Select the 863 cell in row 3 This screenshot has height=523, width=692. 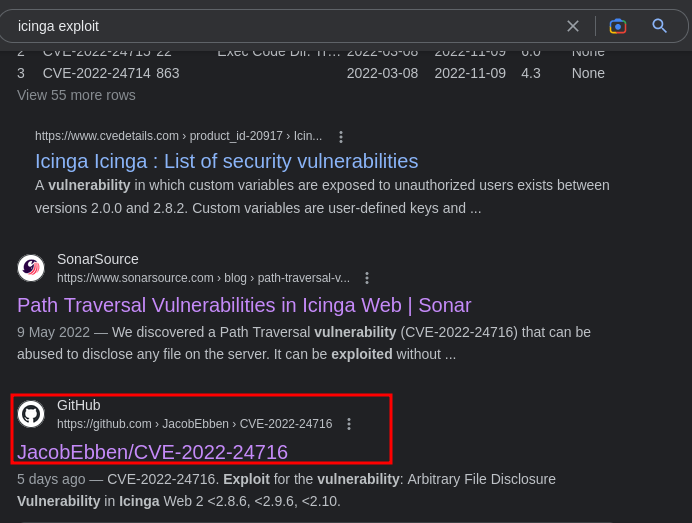click(x=168, y=73)
